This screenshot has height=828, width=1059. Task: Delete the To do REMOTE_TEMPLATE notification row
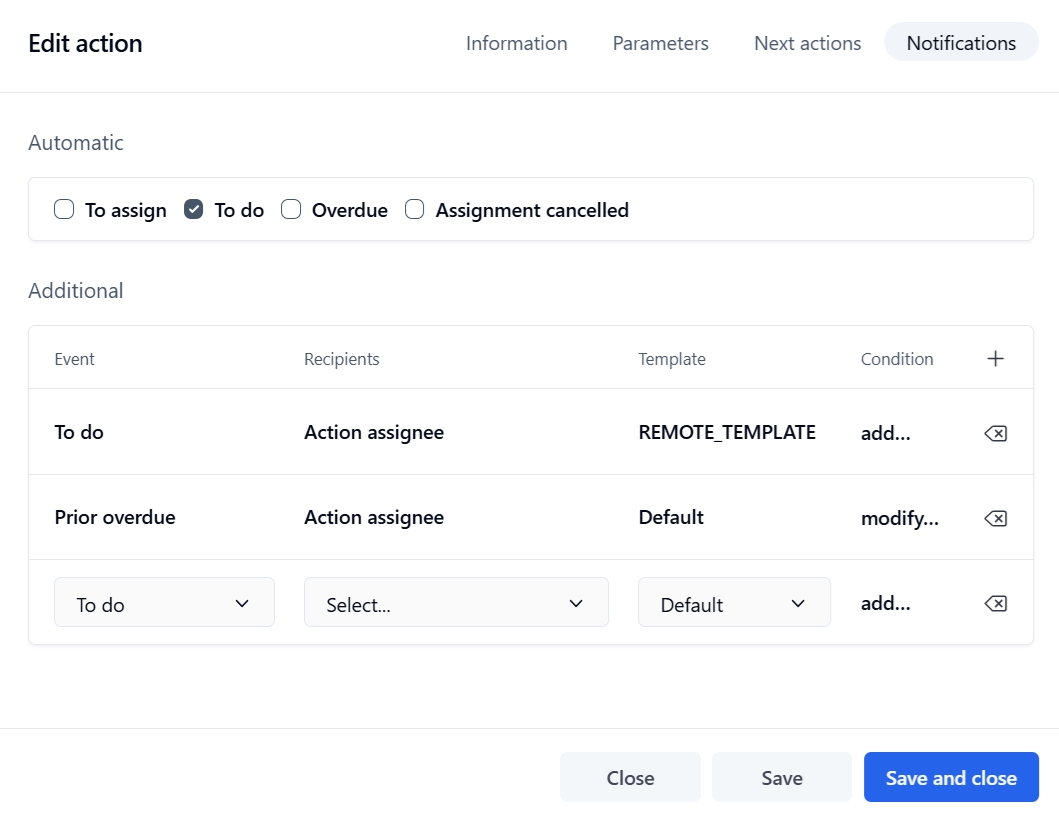pyautogui.click(x=995, y=433)
